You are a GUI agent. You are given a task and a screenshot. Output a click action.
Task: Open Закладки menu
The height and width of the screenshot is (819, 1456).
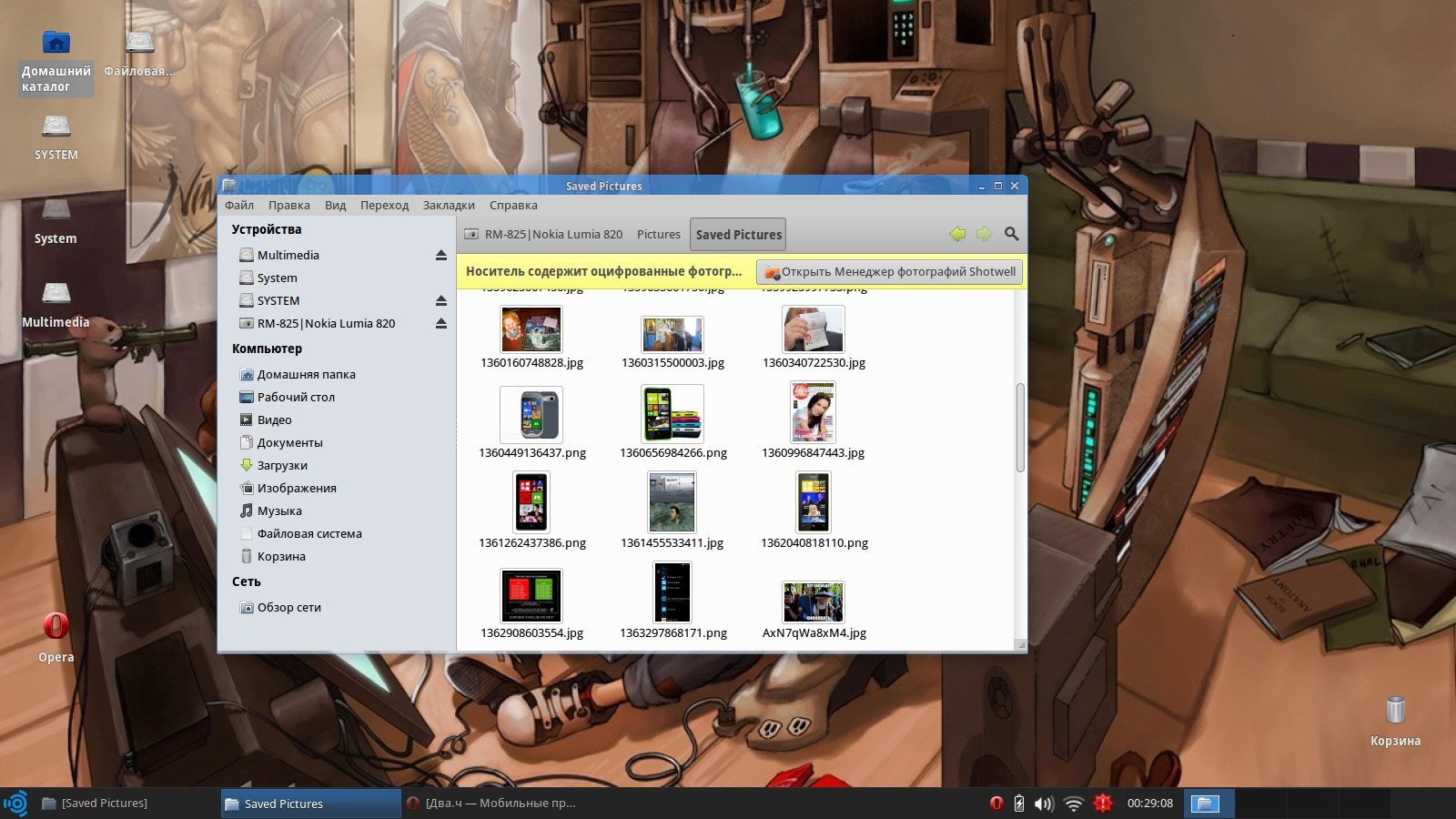click(x=449, y=205)
